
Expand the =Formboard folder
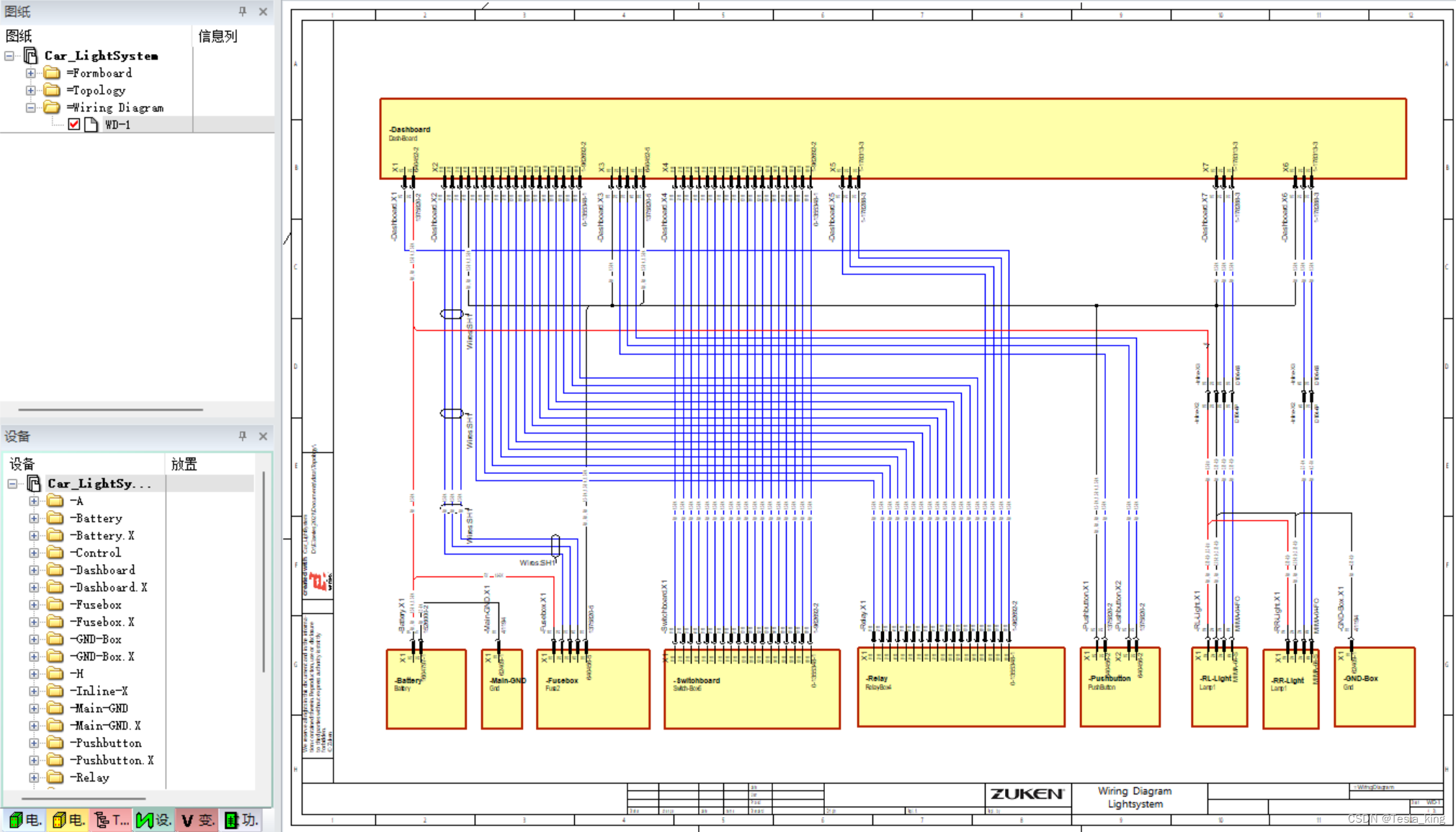point(31,73)
